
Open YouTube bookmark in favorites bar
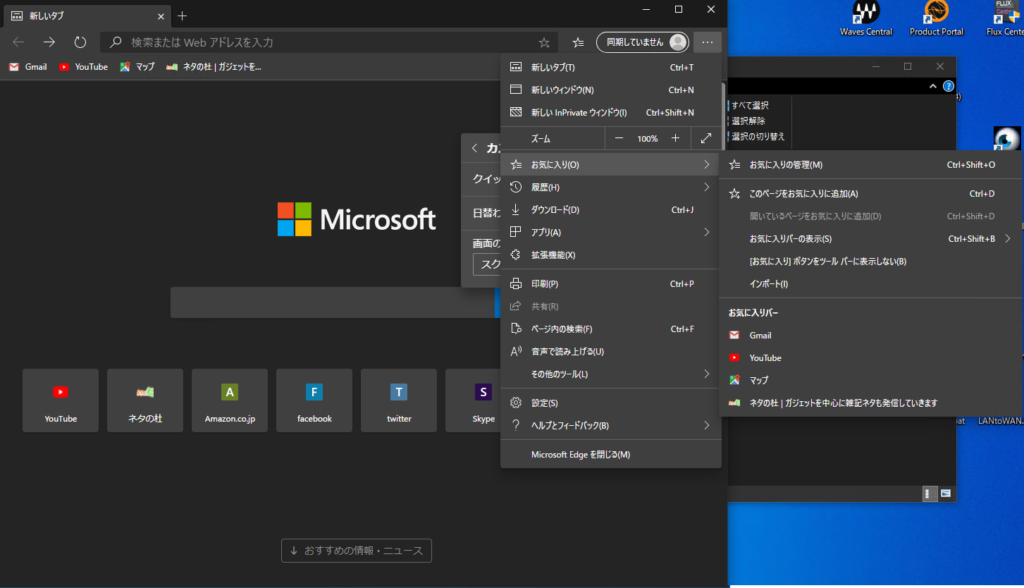pos(83,67)
